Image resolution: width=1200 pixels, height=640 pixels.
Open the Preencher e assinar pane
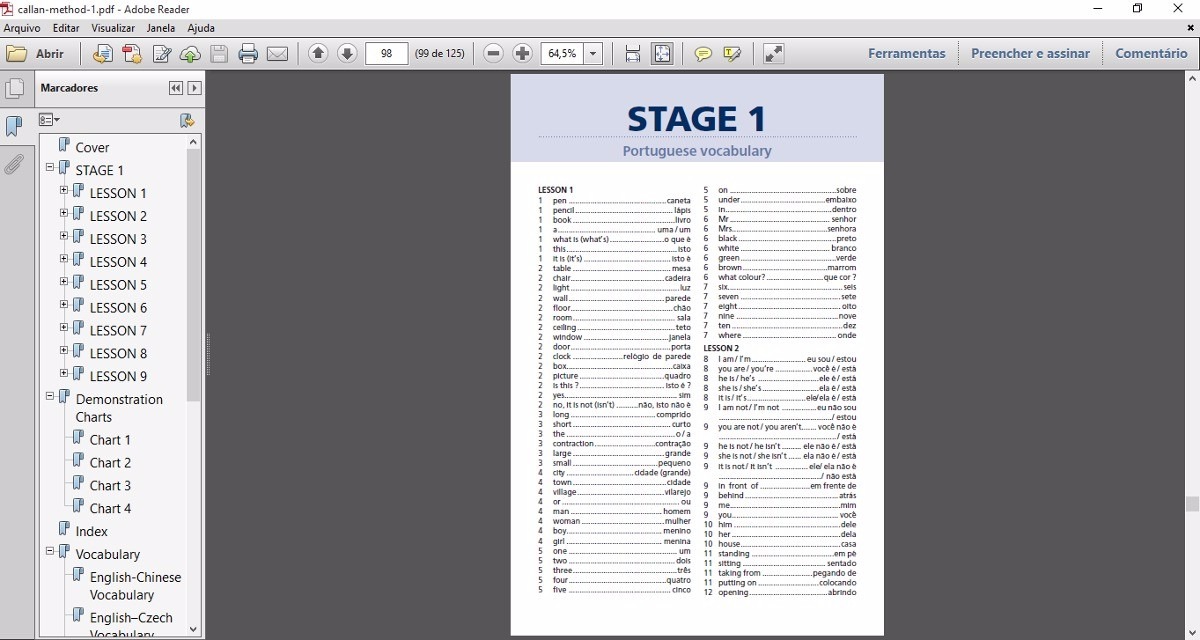(x=1030, y=54)
